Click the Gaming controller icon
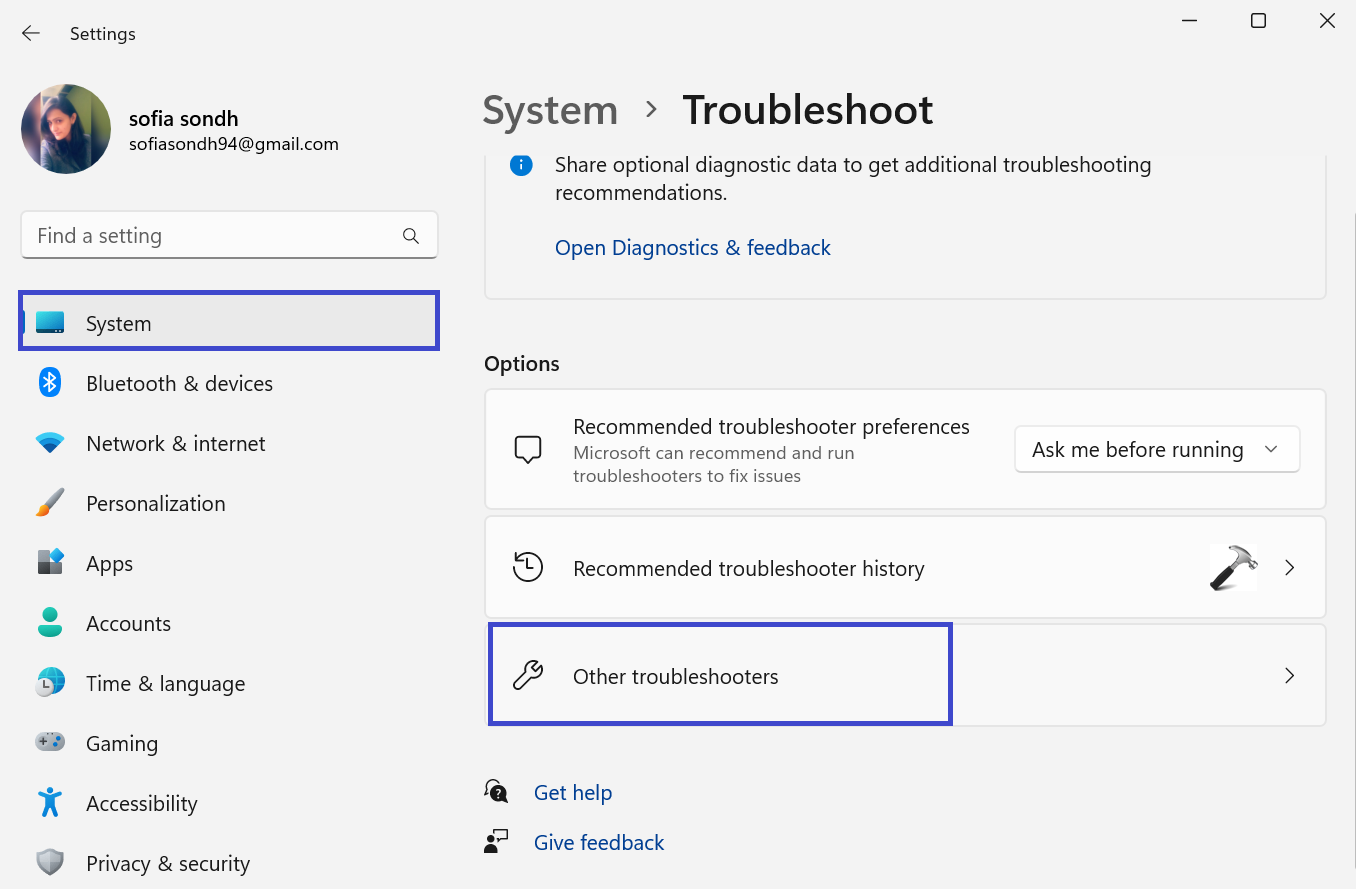Image resolution: width=1356 pixels, height=889 pixels. 50,743
